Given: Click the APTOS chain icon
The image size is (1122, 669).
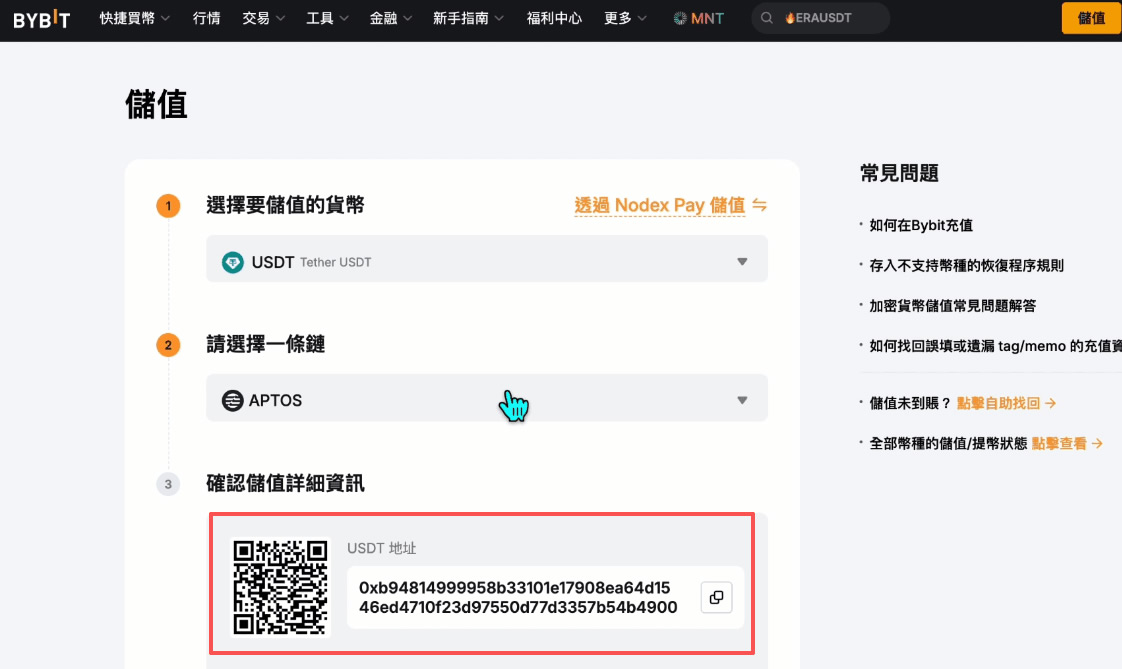Looking at the screenshot, I should tap(230, 399).
